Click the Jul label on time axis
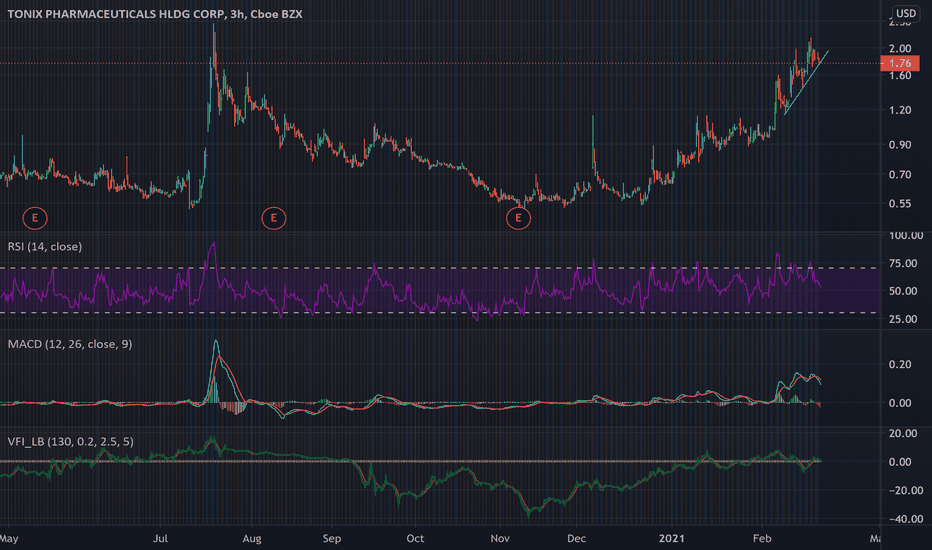This screenshot has height=550, width=932. (160, 539)
